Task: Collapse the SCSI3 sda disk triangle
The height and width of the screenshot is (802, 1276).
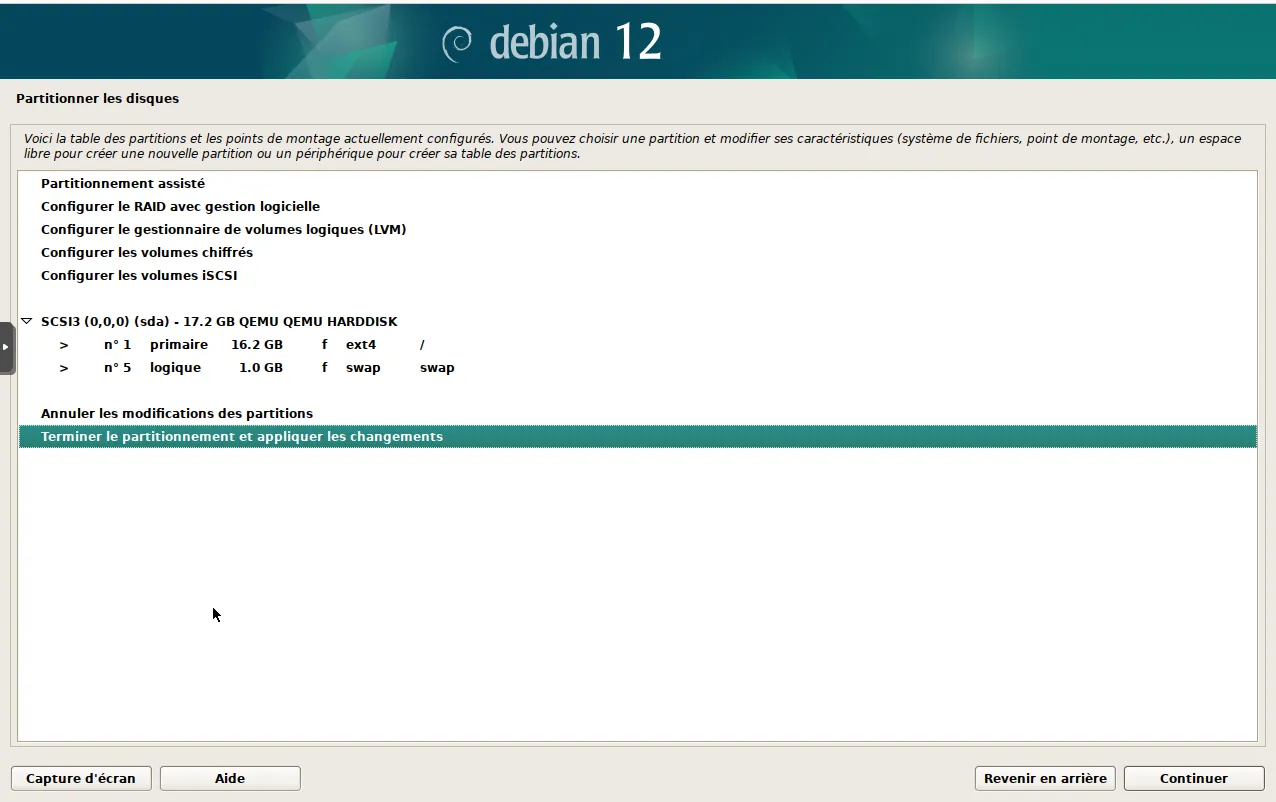Action: click(x=27, y=322)
